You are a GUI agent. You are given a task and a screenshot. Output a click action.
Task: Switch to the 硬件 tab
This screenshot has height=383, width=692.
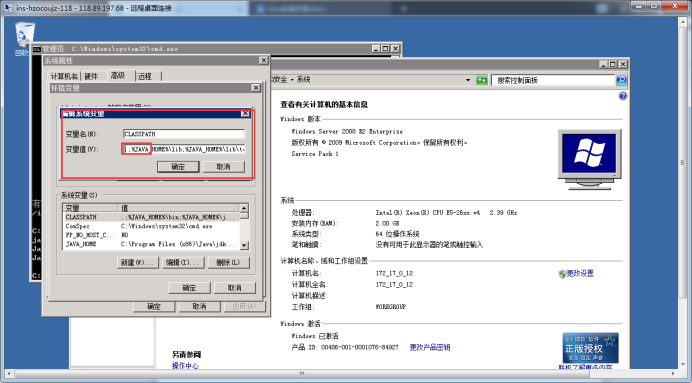(91, 76)
